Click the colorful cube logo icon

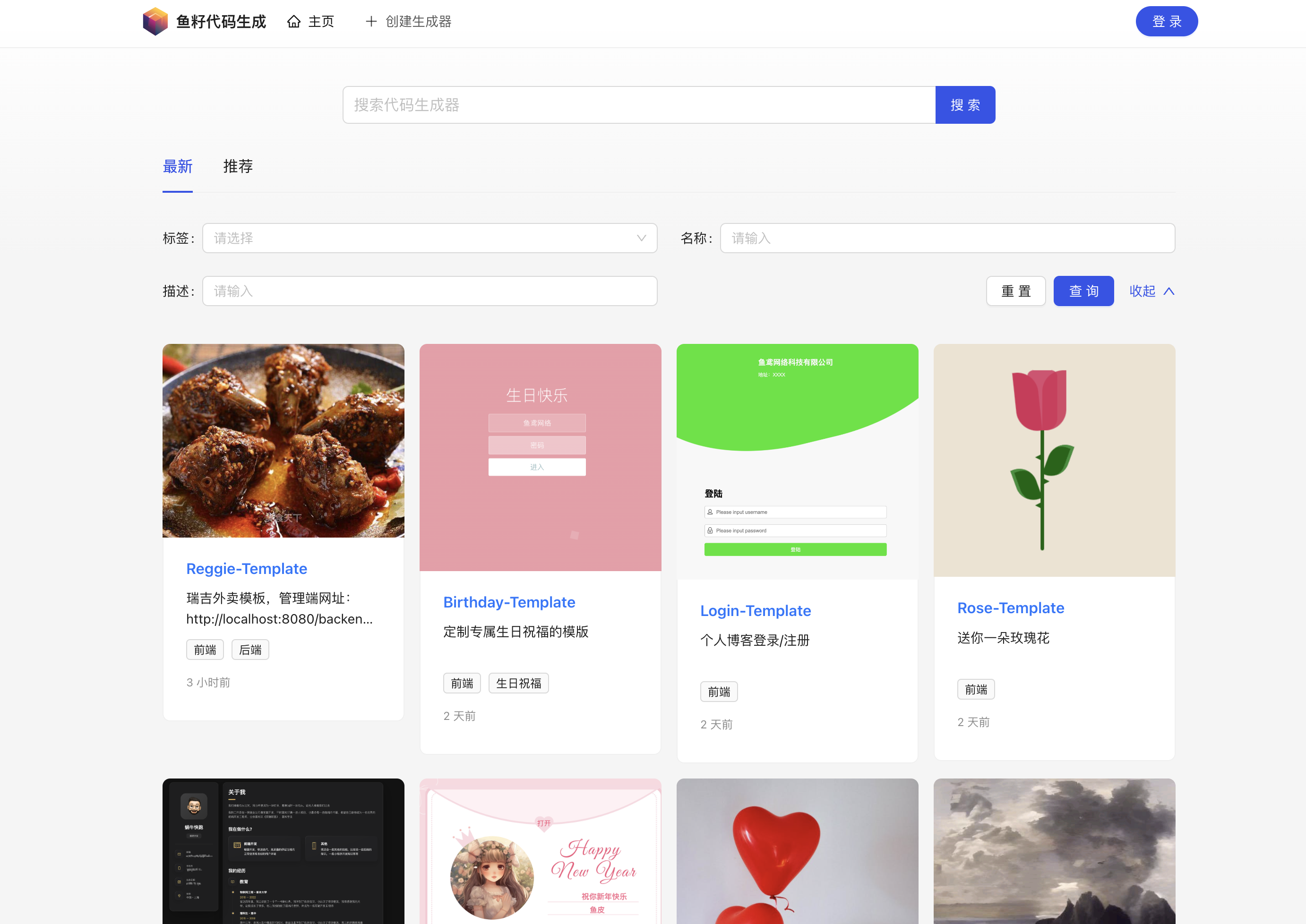[155, 22]
